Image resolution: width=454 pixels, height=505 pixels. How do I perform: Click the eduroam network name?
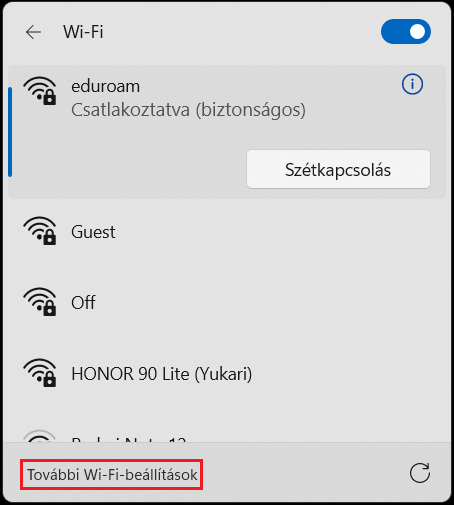pyautogui.click(x=106, y=87)
